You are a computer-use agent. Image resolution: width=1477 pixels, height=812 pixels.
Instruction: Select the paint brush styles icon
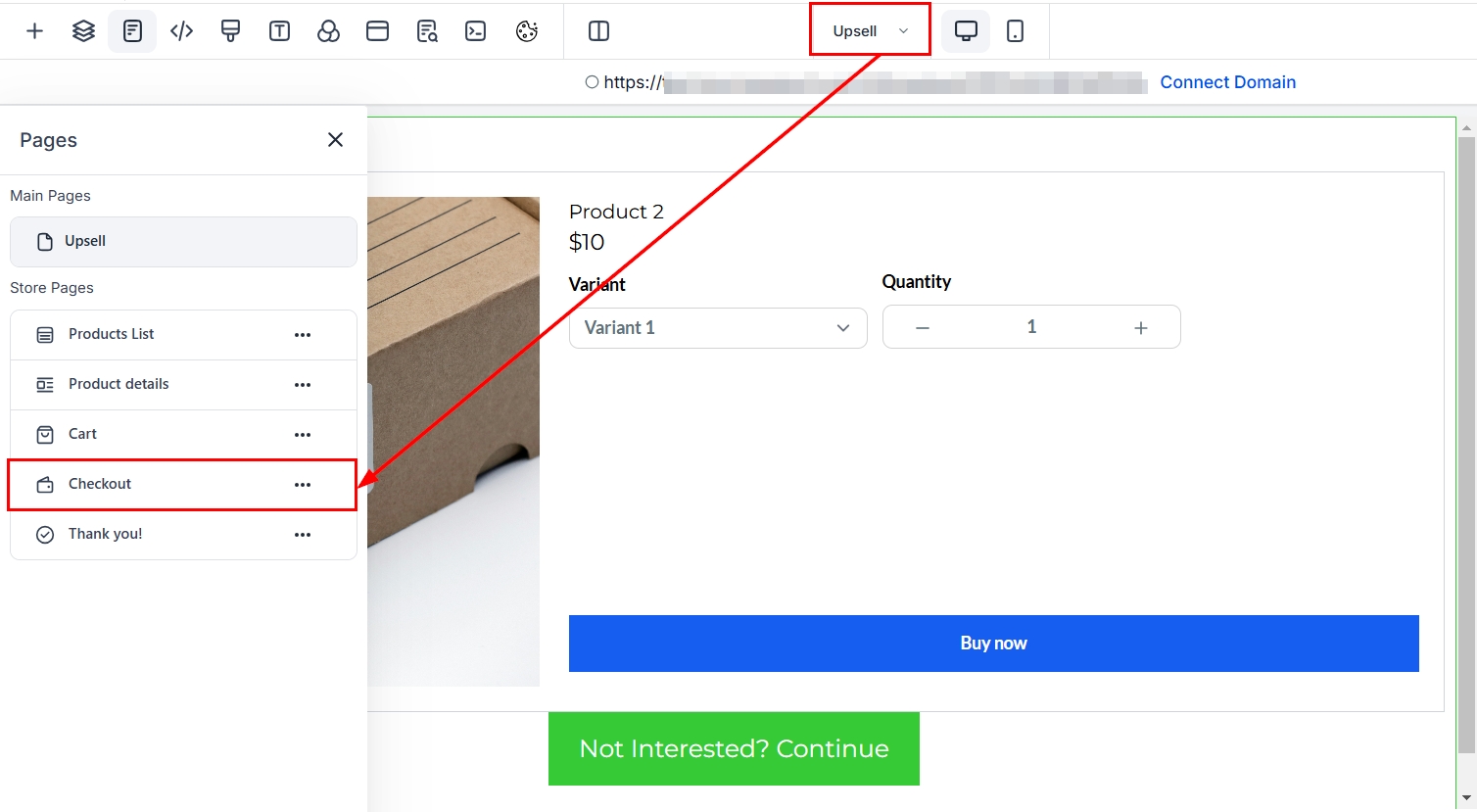231,31
